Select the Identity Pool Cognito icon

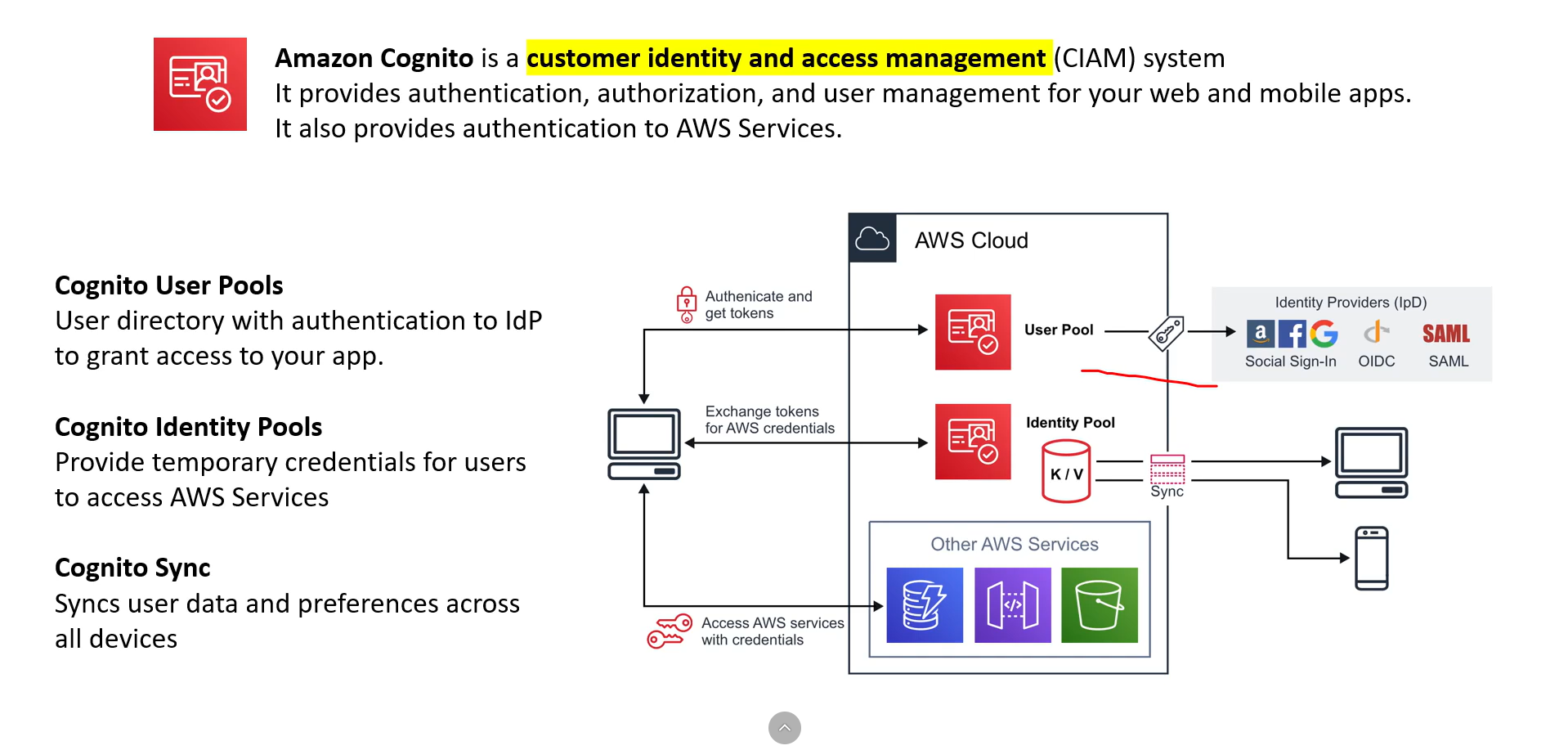pyautogui.click(x=973, y=442)
